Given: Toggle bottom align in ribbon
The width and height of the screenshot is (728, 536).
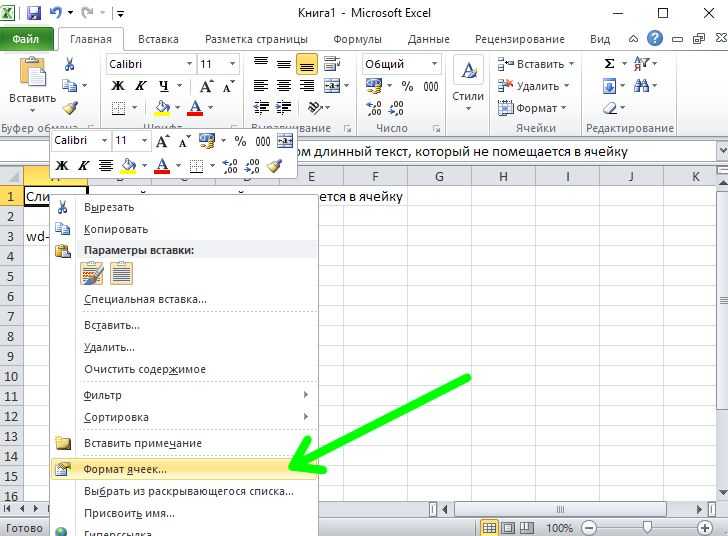Looking at the screenshot, I should (306, 64).
